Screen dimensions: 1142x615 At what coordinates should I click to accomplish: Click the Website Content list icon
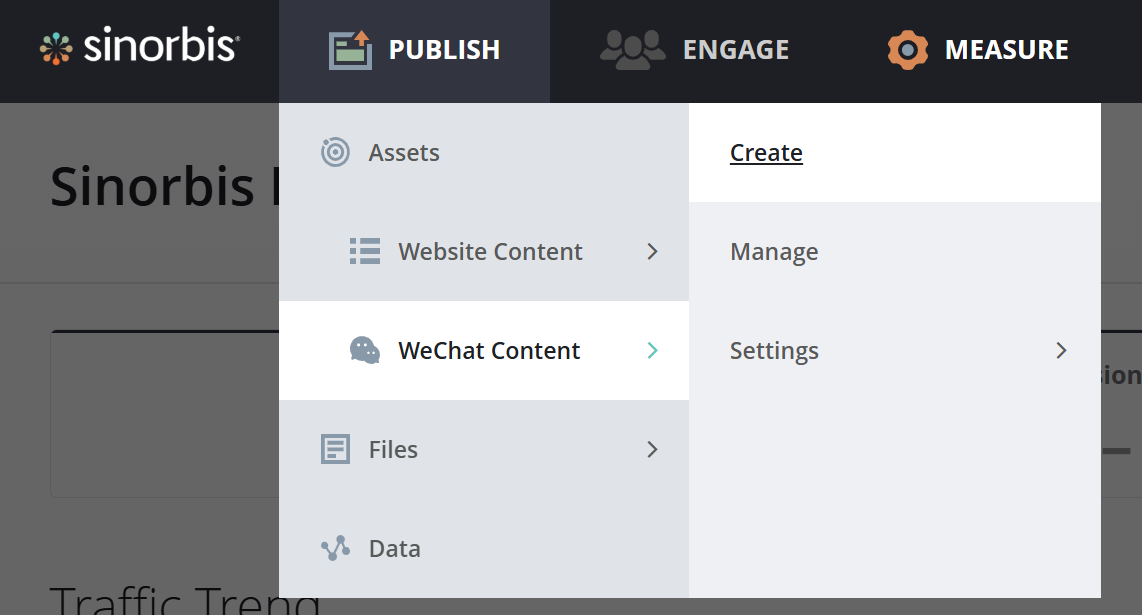click(x=365, y=251)
